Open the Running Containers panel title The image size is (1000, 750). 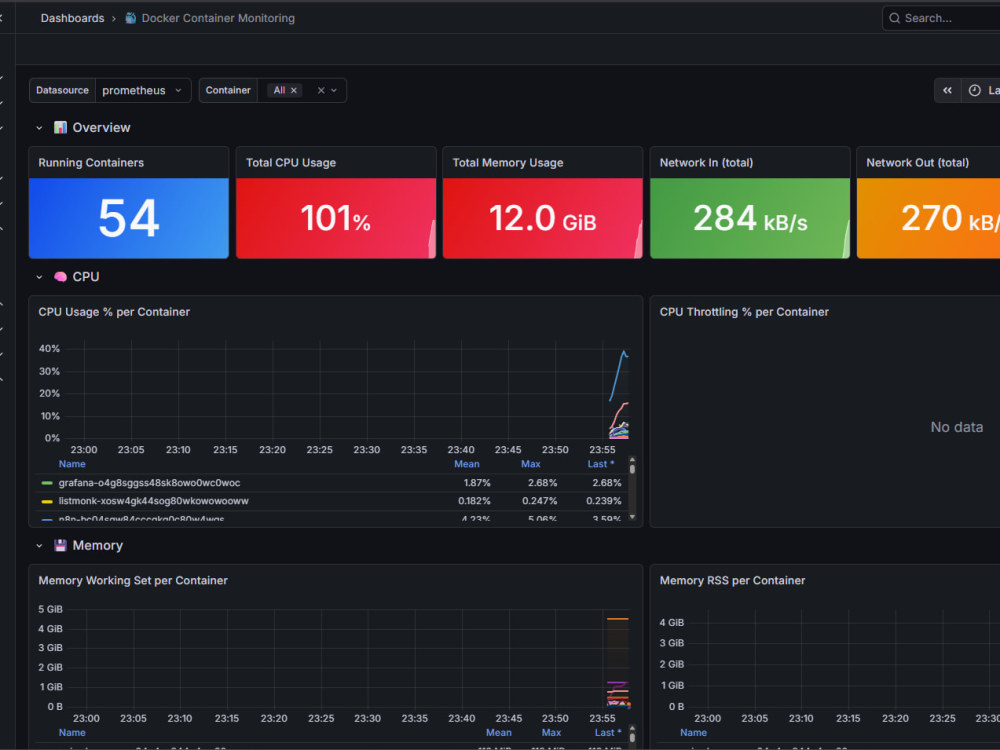click(x=91, y=163)
